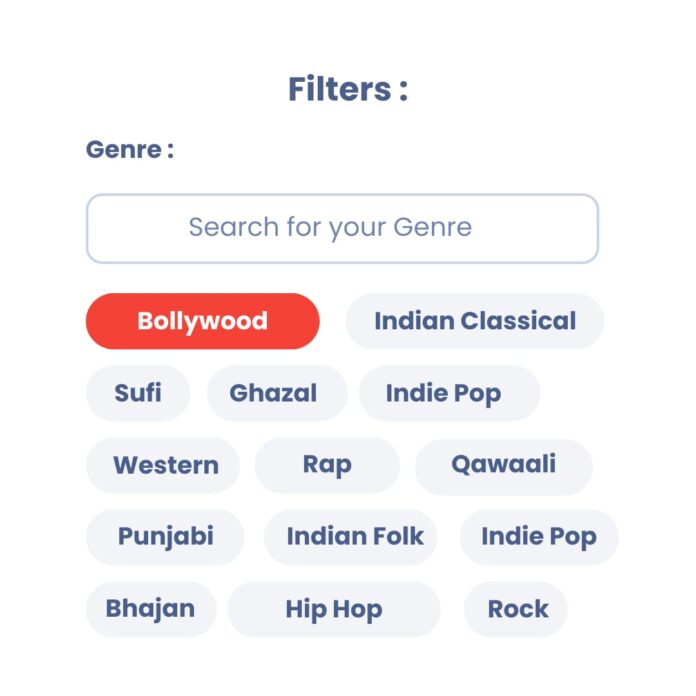Select the Indian Classical genre filter
696x696 pixels.
[x=475, y=321]
